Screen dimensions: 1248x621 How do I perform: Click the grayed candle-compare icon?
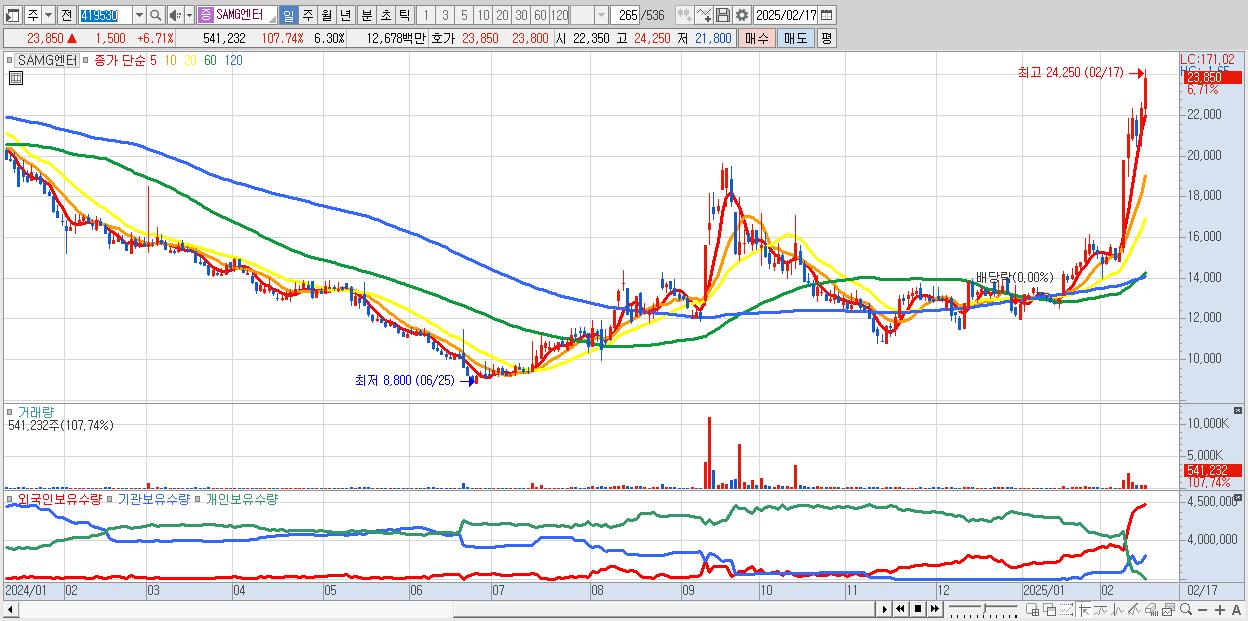(x=685, y=15)
